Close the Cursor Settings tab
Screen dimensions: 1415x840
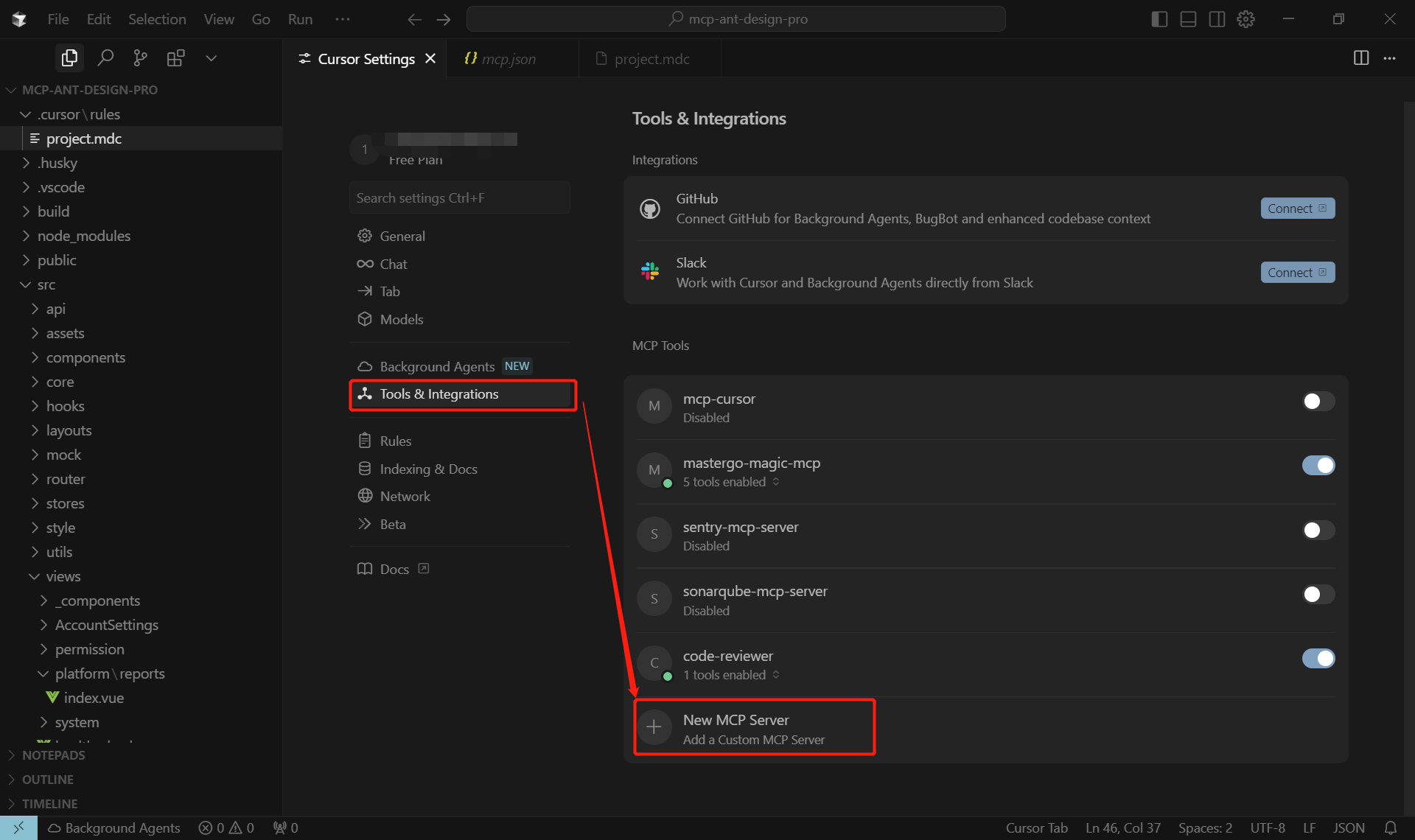pyautogui.click(x=430, y=58)
